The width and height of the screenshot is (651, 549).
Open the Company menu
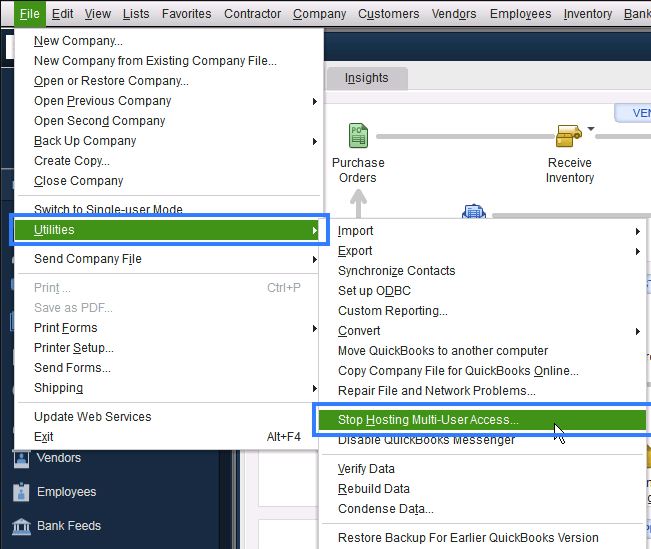point(319,14)
